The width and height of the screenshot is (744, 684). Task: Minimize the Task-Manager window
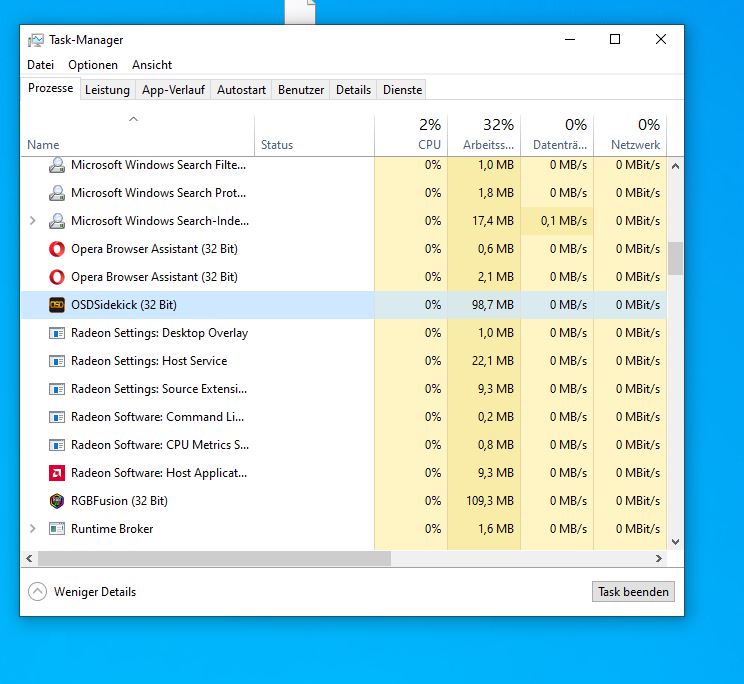(570, 39)
